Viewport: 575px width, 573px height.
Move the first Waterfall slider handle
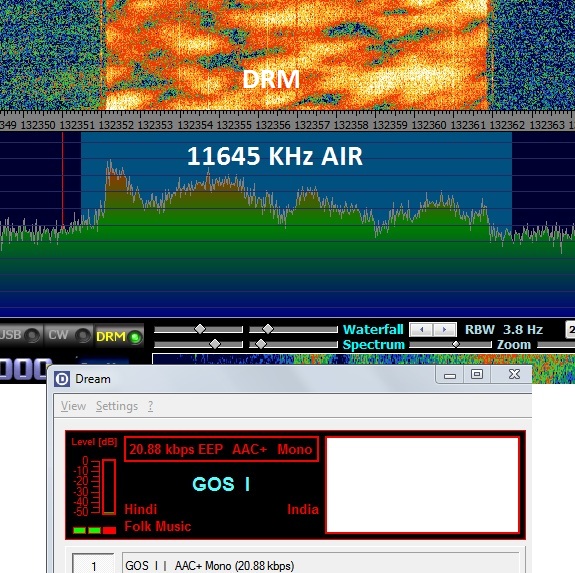click(200, 329)
